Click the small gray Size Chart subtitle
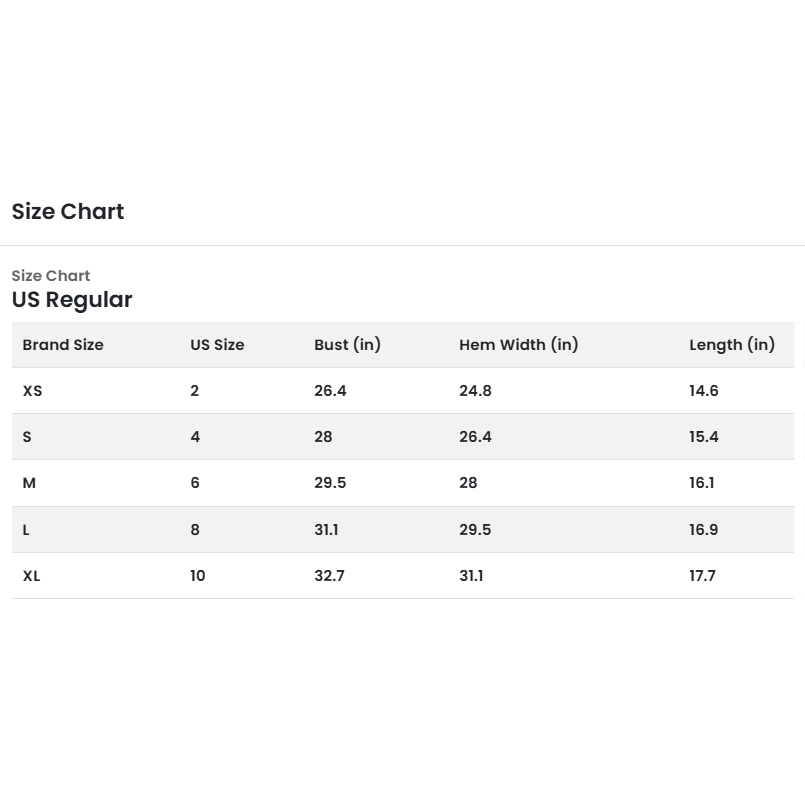Screen dimensions: 805x805 coord(51,276)
